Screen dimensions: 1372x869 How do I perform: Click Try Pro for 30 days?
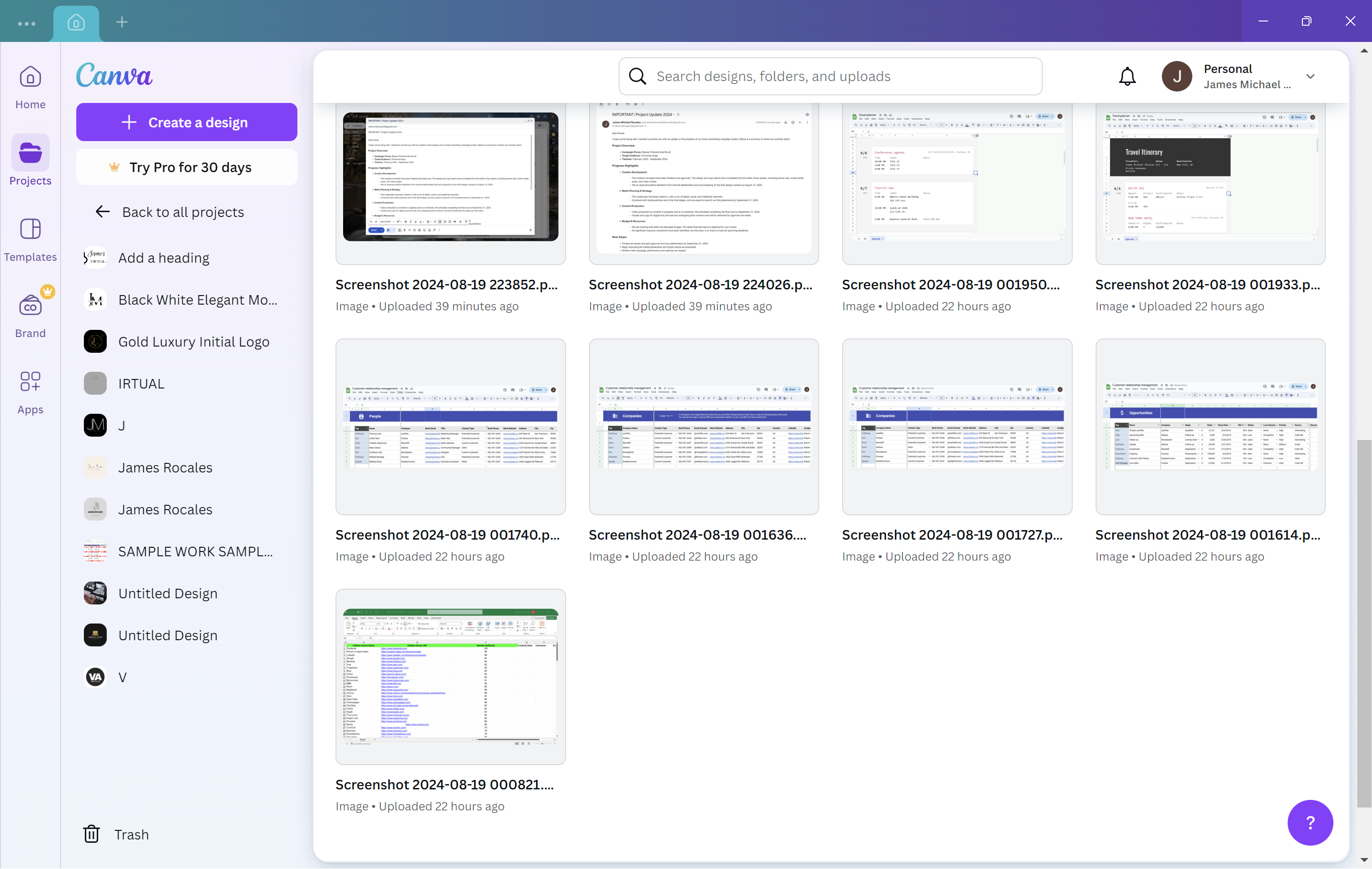pos(186,167)
